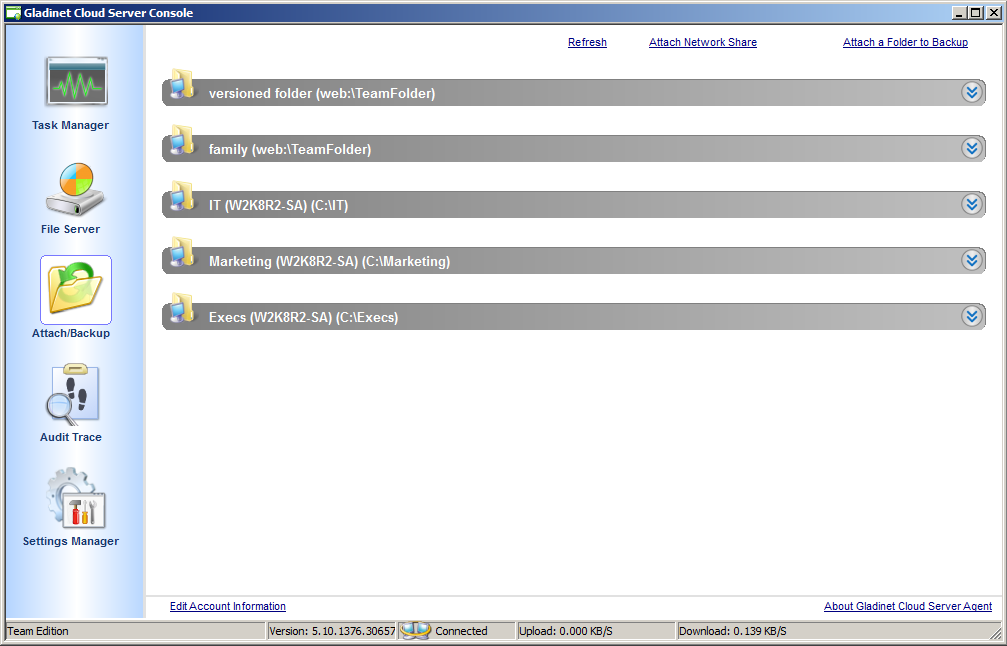1007x646 pixels.
Task: Click the Team Edition status text
Action: [x=39, y=631]
